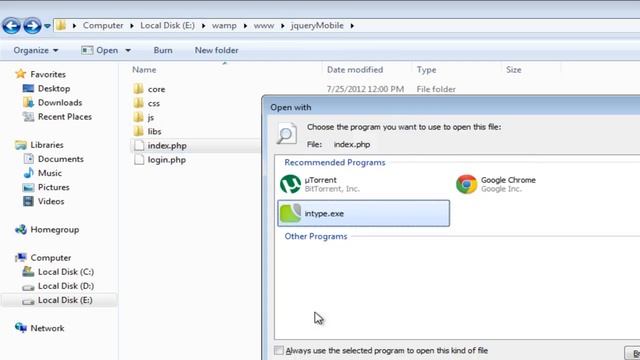This screenshot has width=640, height=360.
Task: Open Local Disk (C:) in sidebar
Action: (66, 272)
